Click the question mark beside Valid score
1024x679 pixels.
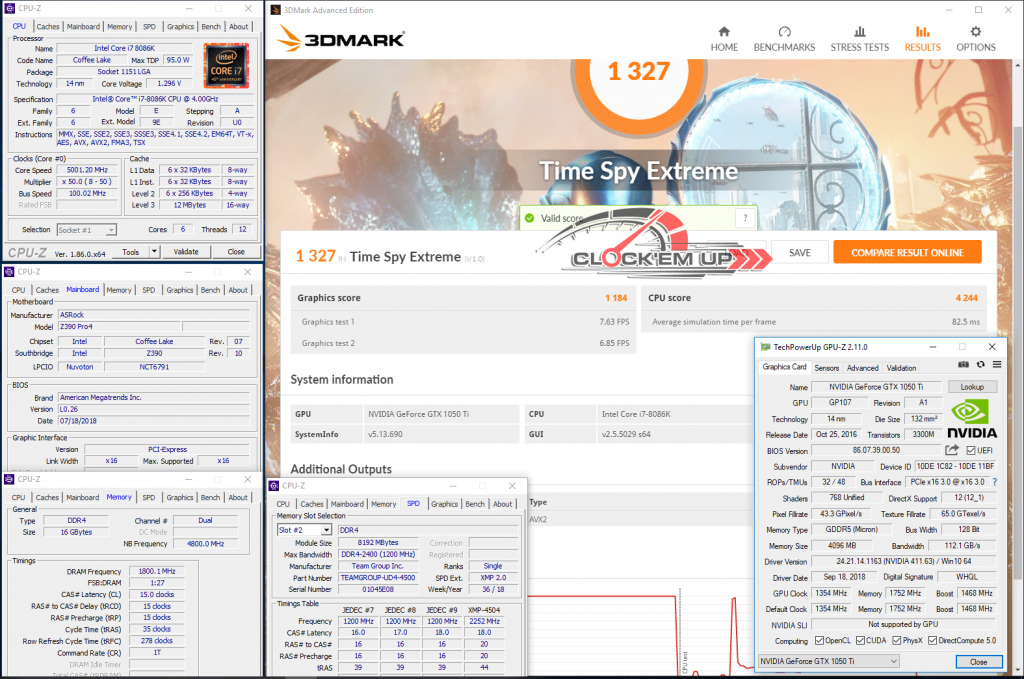[745, 219]
